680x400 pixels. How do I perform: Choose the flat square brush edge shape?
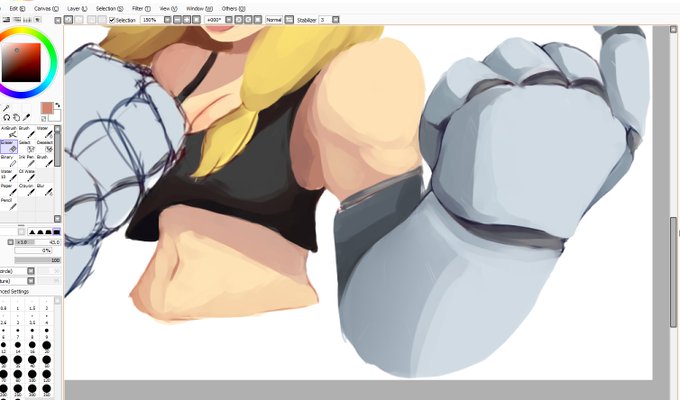click(56, 232)
